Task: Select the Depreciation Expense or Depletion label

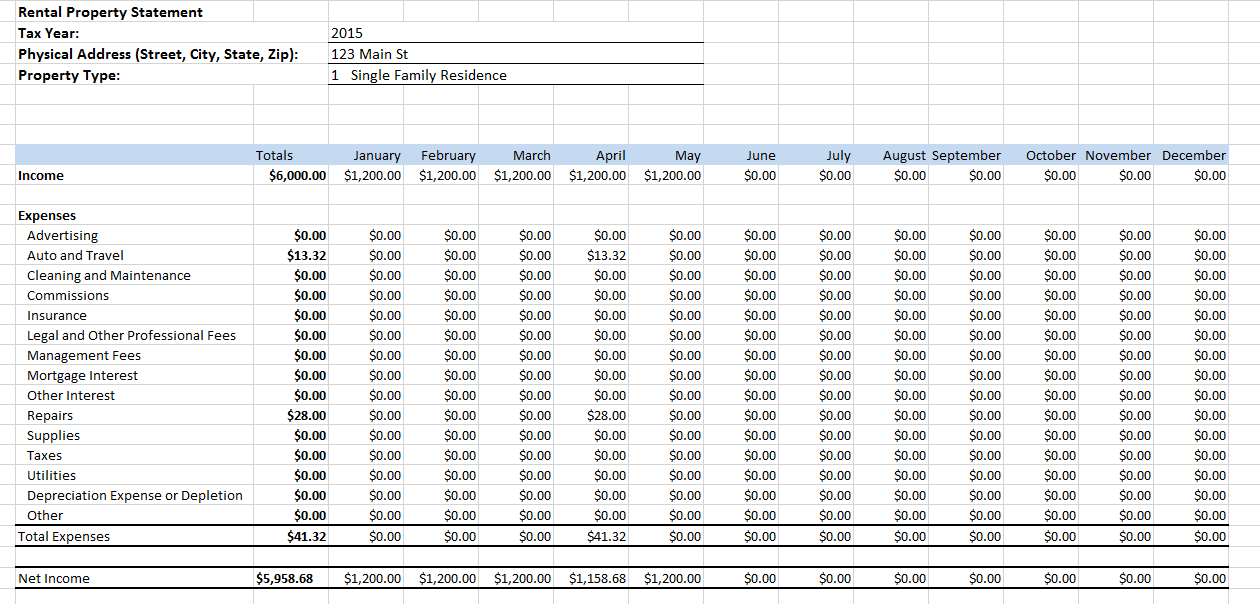Action: point(134,496)
